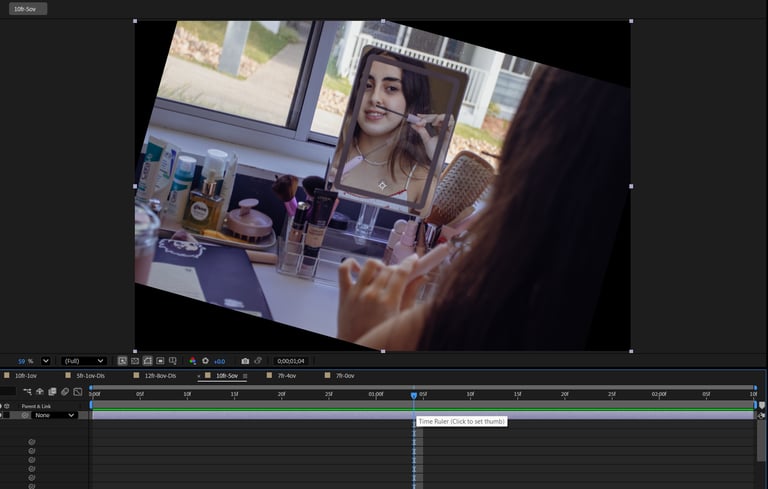The height and width of the screenshot is (489, 768).
Task: Open the Show Channel RGB color icon
Action: pyautogui.click(x=193, y=361)
